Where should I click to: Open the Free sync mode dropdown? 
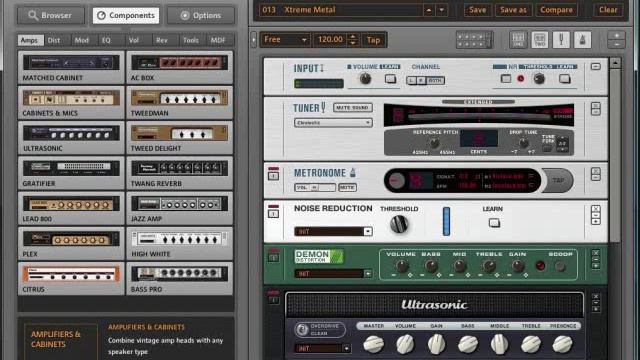point(285,40)
